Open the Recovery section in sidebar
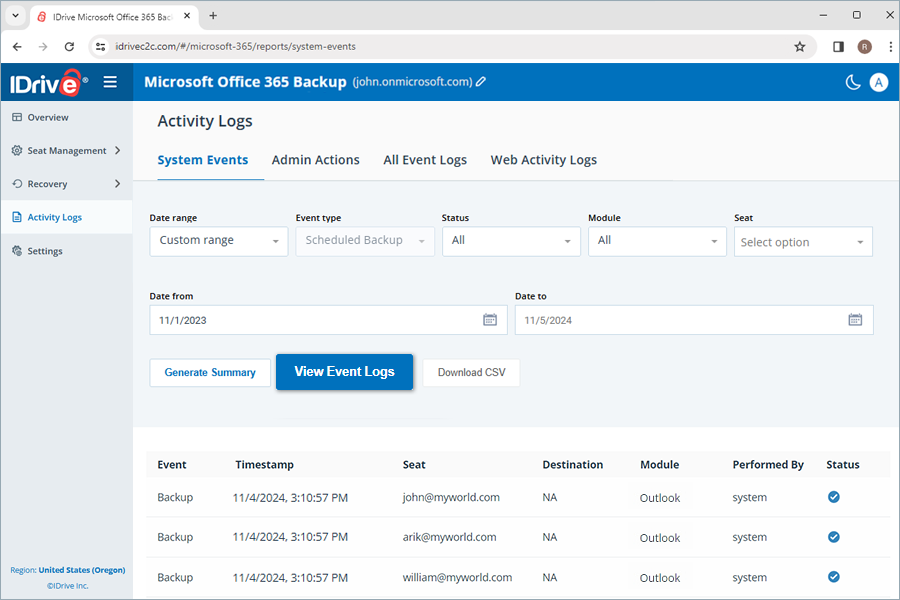900x600 pixels. coord(48,184)
